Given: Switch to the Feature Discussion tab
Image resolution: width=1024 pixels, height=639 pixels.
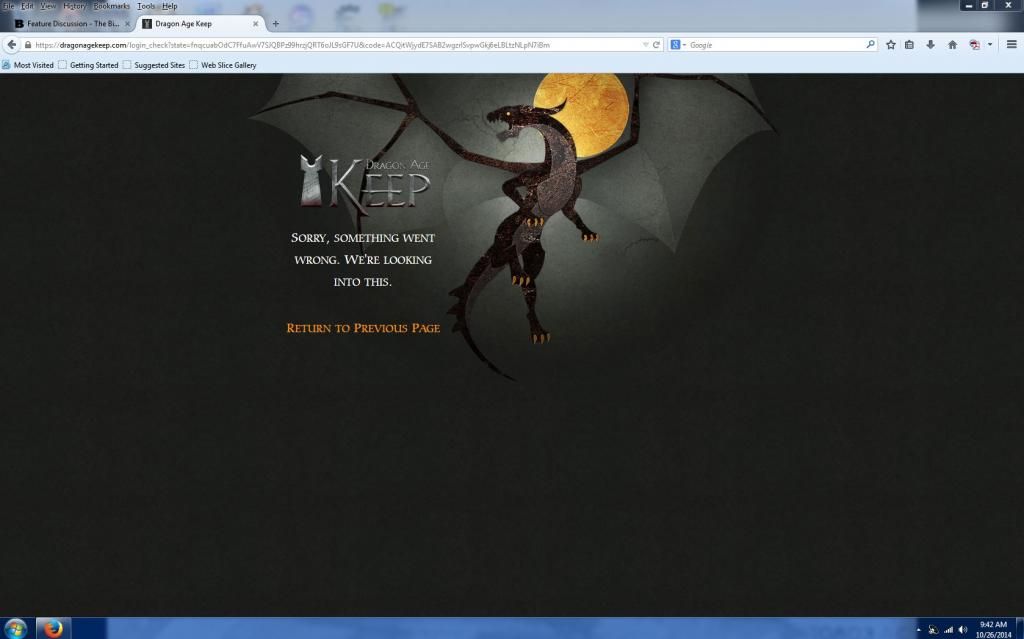Looking at the screenshot, I should click(x=72, y=23).
